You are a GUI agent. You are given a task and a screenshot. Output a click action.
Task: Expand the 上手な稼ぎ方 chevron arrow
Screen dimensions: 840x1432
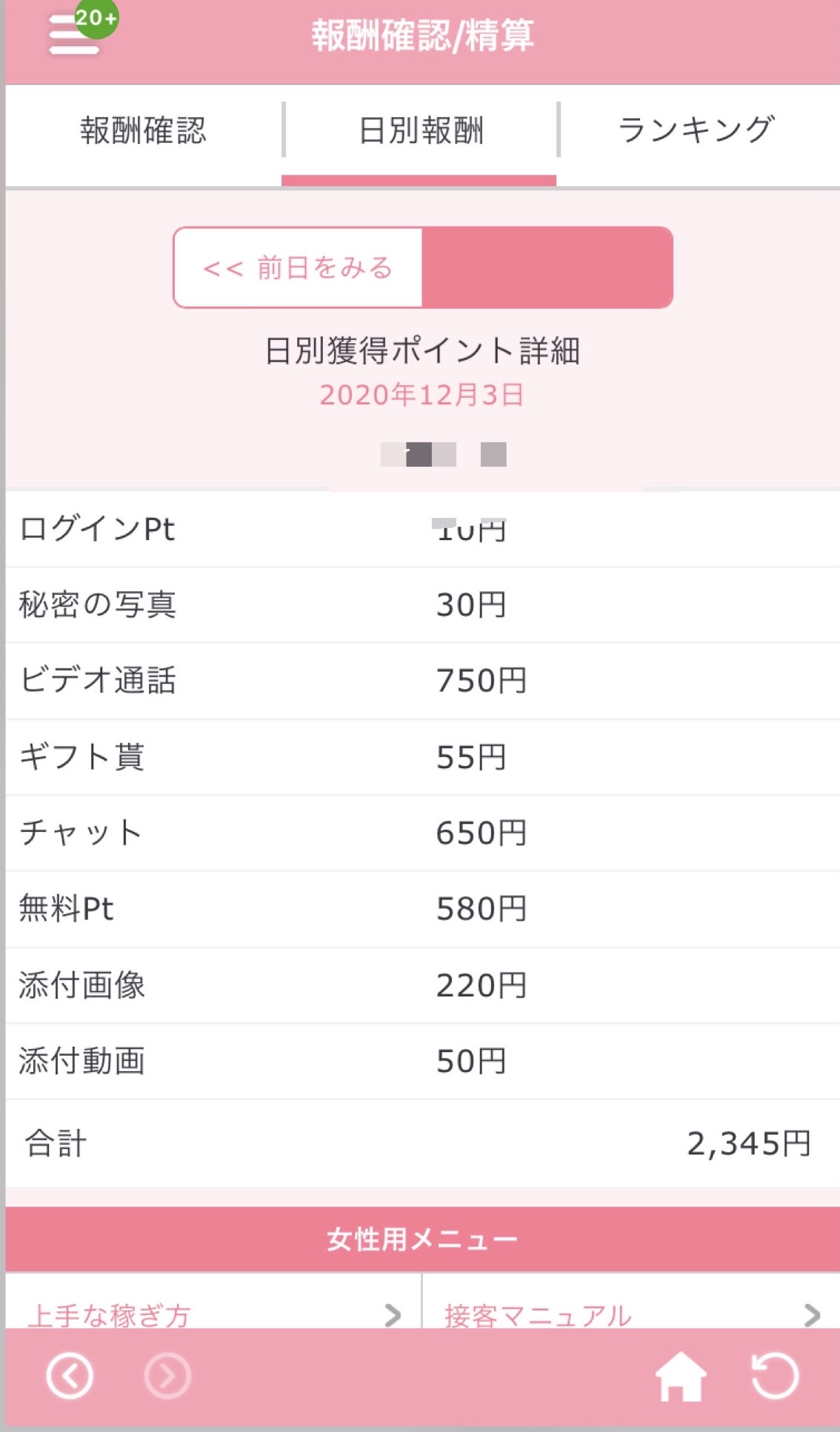point(393,1315)
